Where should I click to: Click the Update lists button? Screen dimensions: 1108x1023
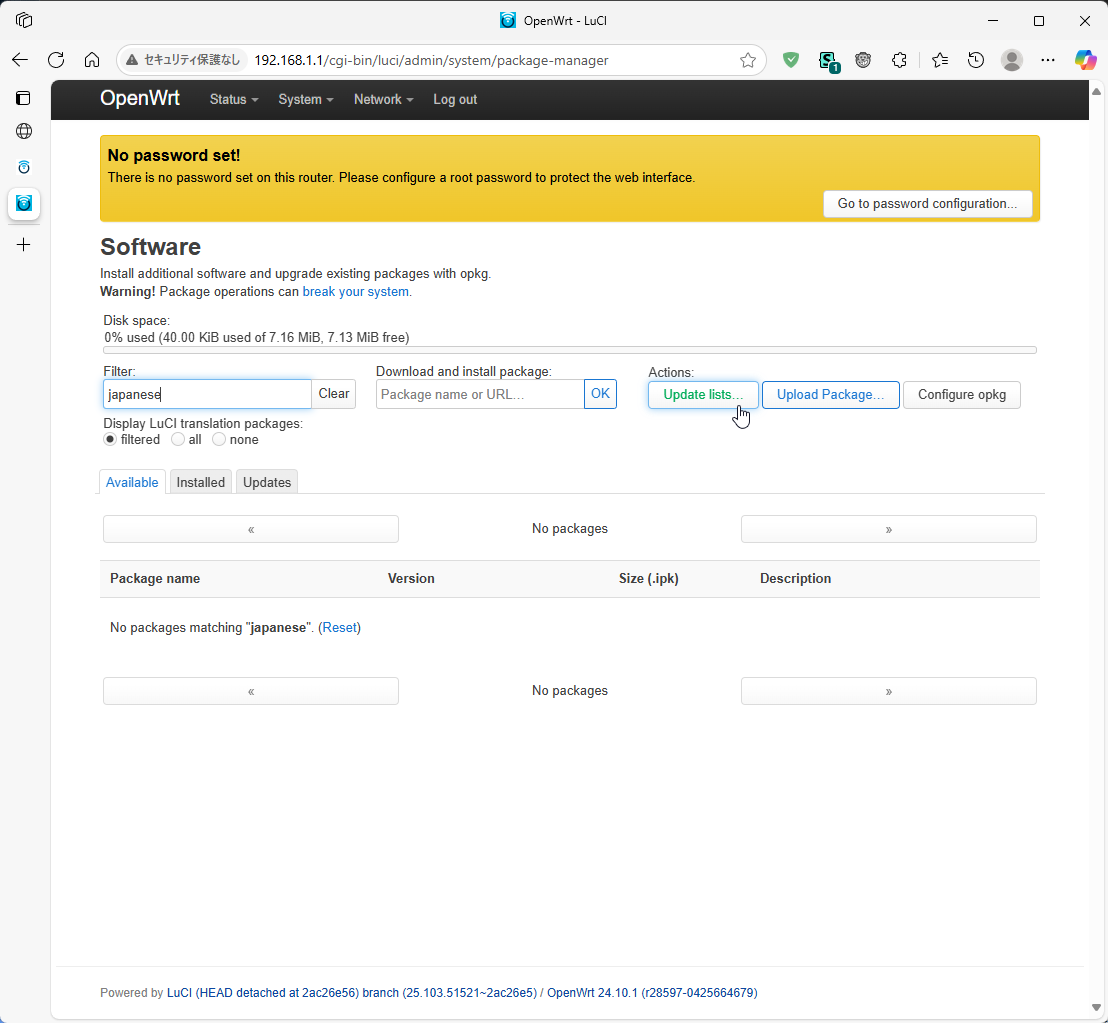coord(703,394)
